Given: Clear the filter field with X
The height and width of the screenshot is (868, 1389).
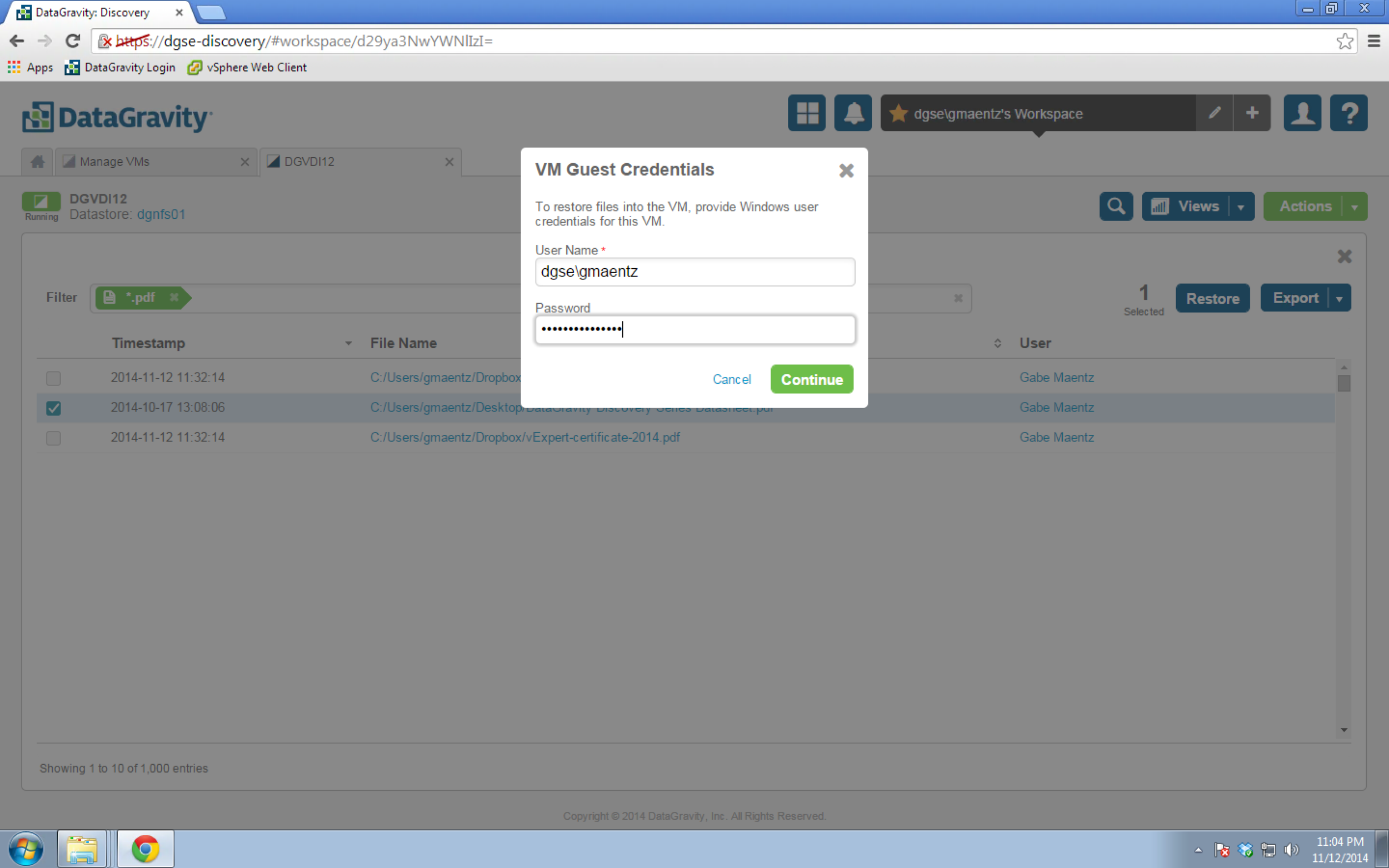Looking at the screenshot, I should [x=958, y=298].
